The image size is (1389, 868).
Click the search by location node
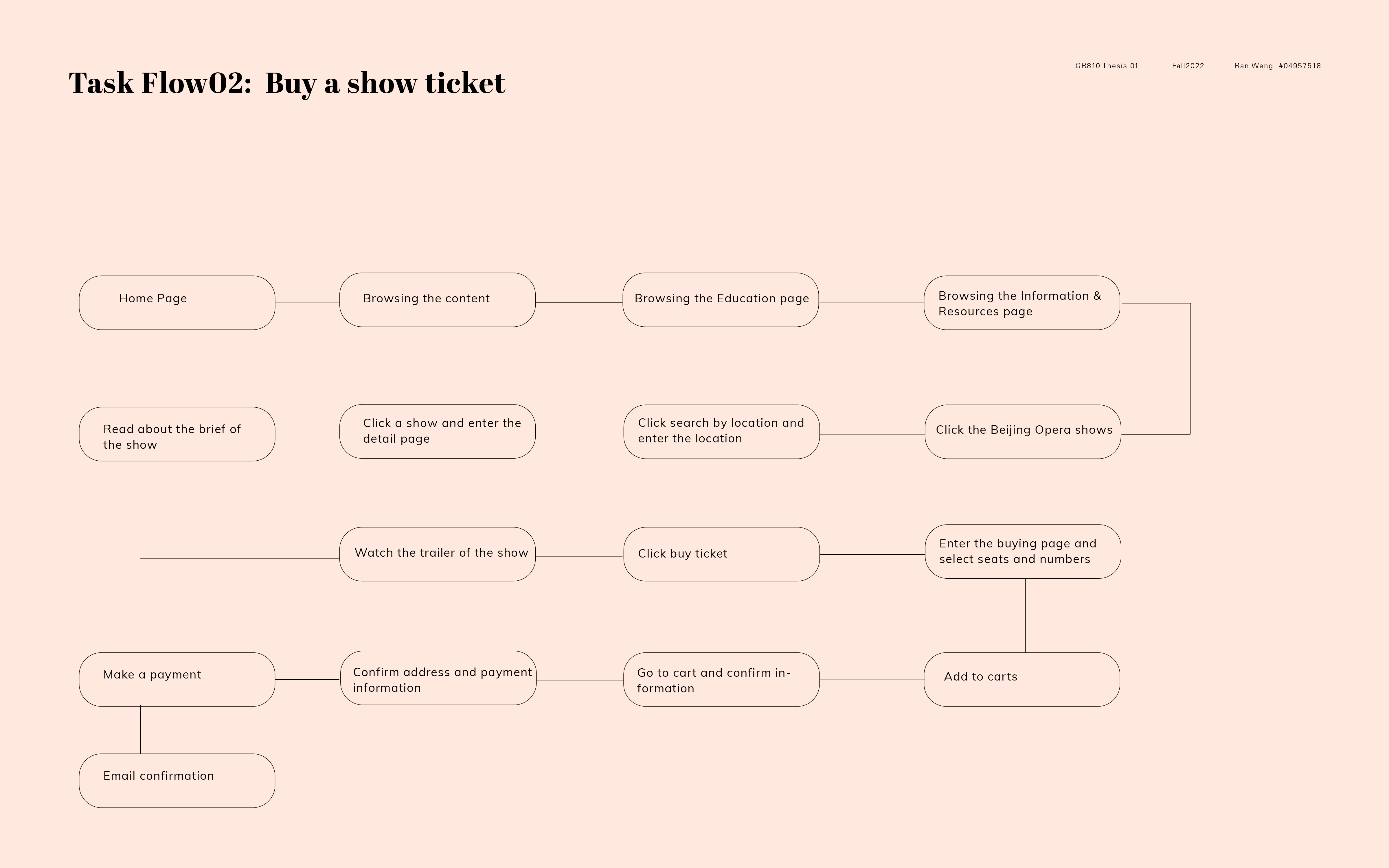(721, 432)
